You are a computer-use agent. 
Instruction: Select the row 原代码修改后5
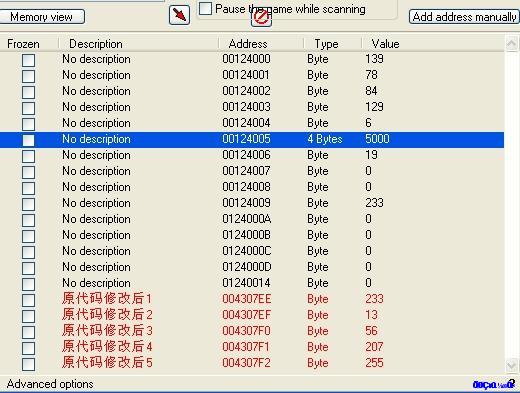[252, 363]
